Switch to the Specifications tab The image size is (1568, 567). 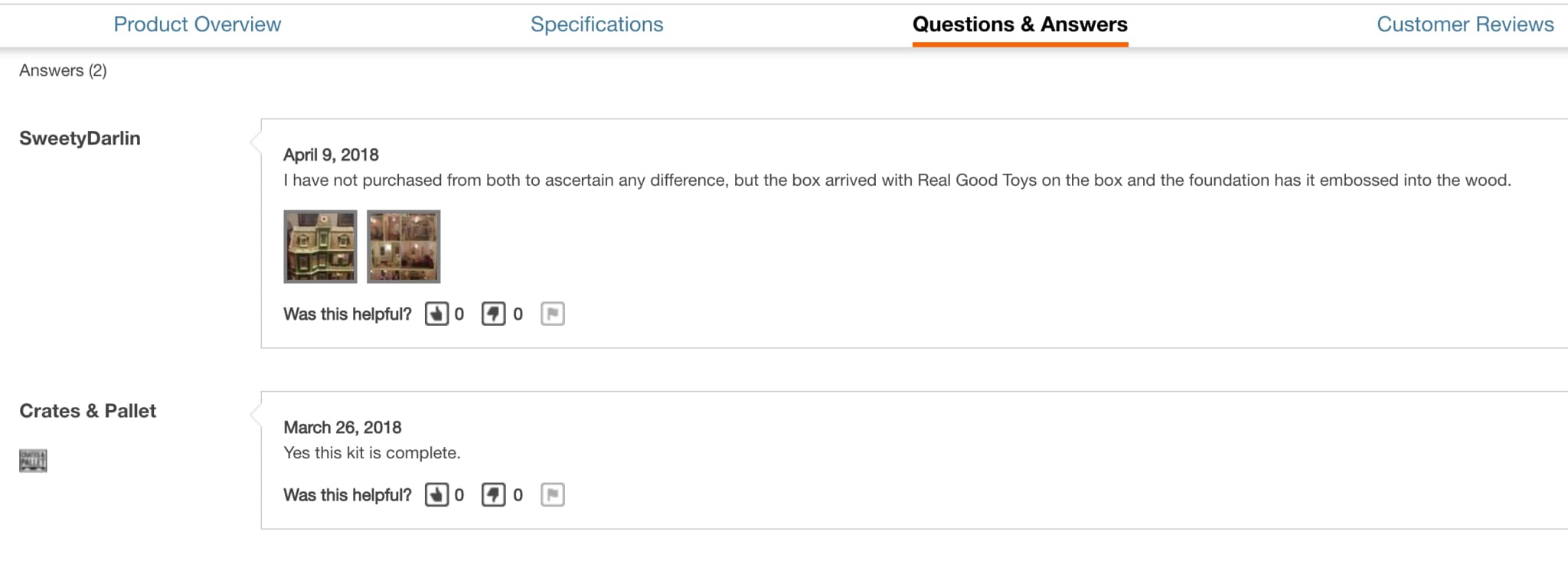[596, 24]
